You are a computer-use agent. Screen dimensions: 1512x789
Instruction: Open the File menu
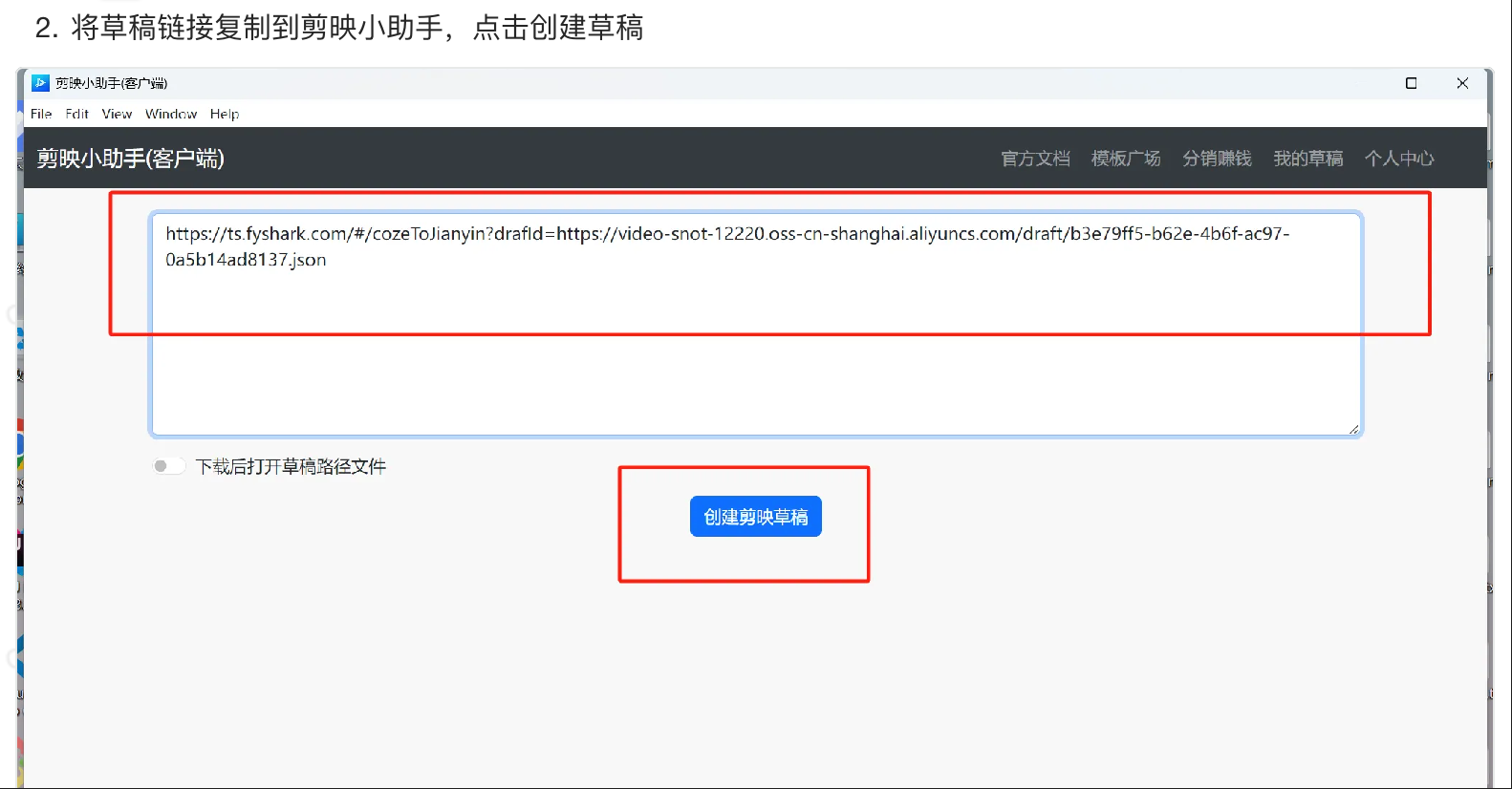point(41,114)
